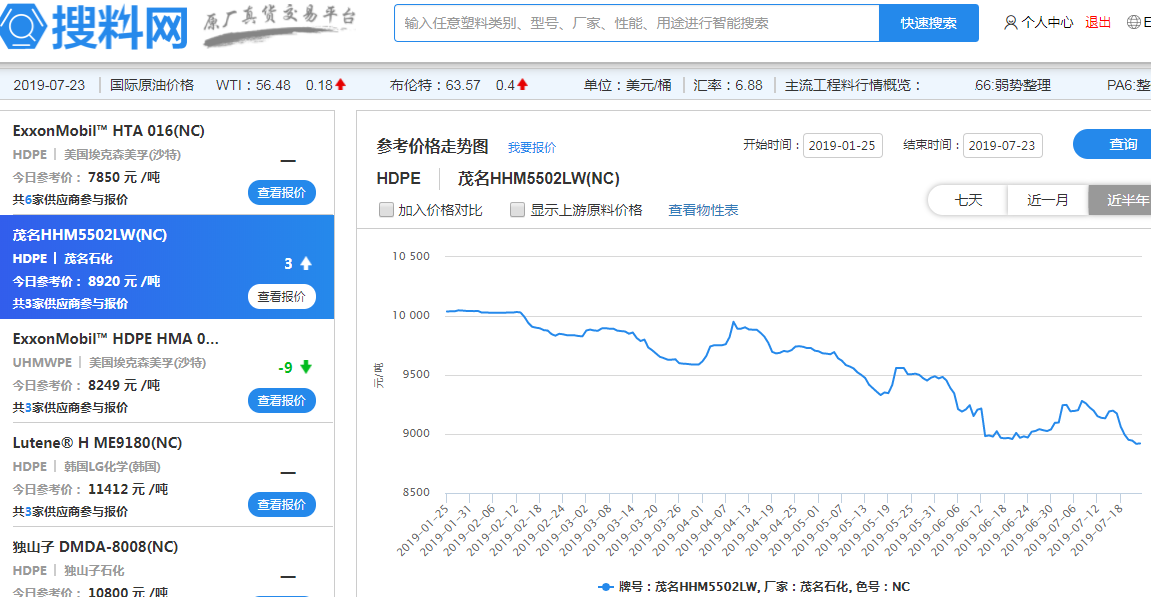The image size is (1151, 597).
Task: Switch to the 近一月 range tab
Action: tap(1047, 200)
